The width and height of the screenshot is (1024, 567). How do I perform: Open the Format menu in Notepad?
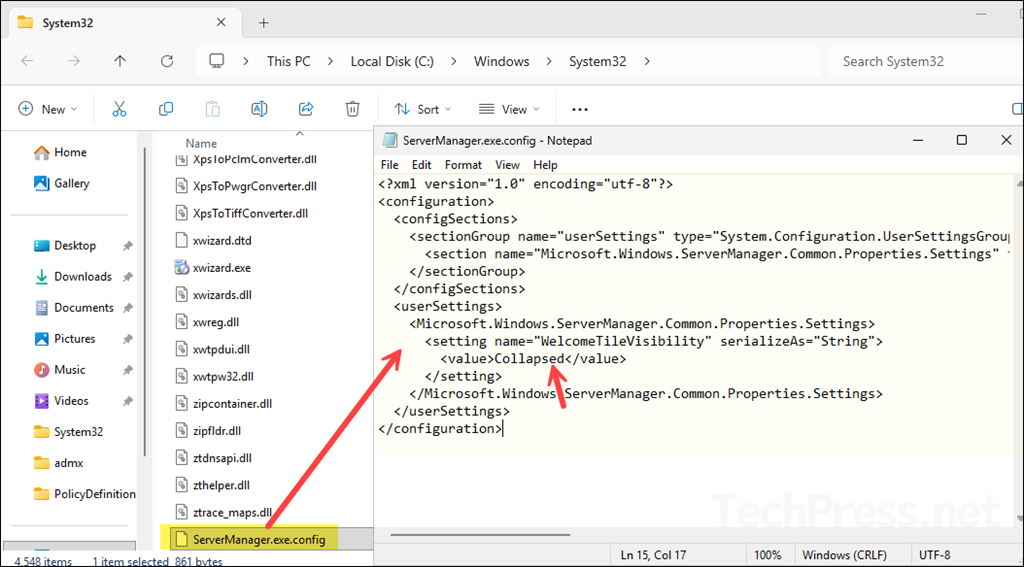coord(463,164)
